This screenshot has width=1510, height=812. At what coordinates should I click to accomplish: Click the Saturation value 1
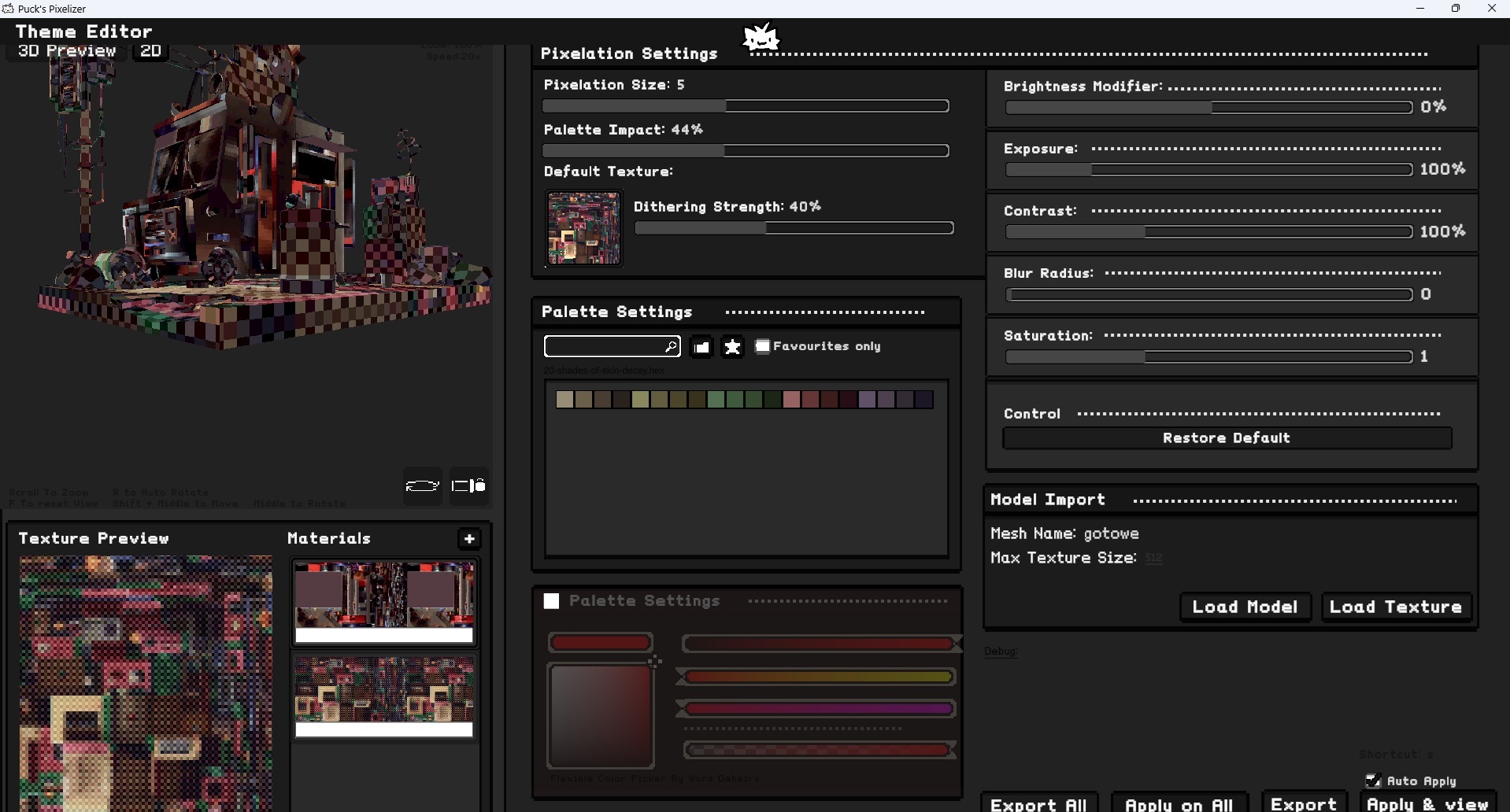1424,357
